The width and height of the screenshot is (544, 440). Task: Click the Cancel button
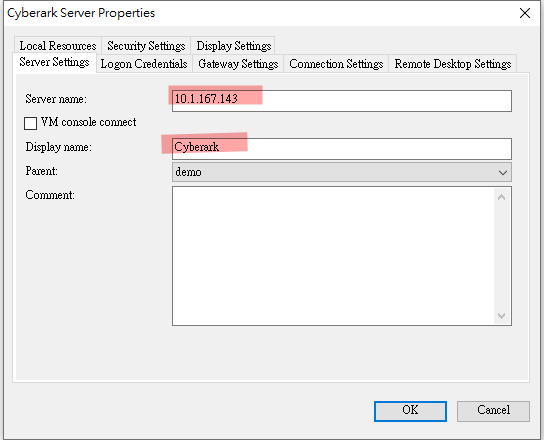pos(493,411)
